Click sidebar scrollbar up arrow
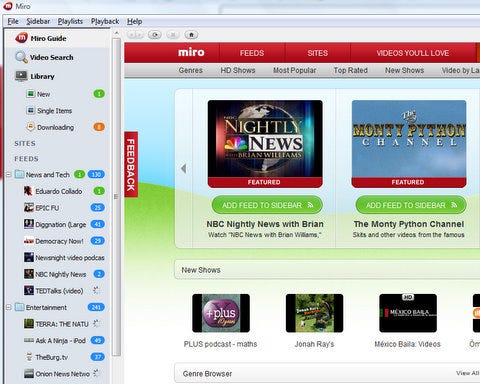The width and height of the screenshot is (480, 384). [116, 33]
